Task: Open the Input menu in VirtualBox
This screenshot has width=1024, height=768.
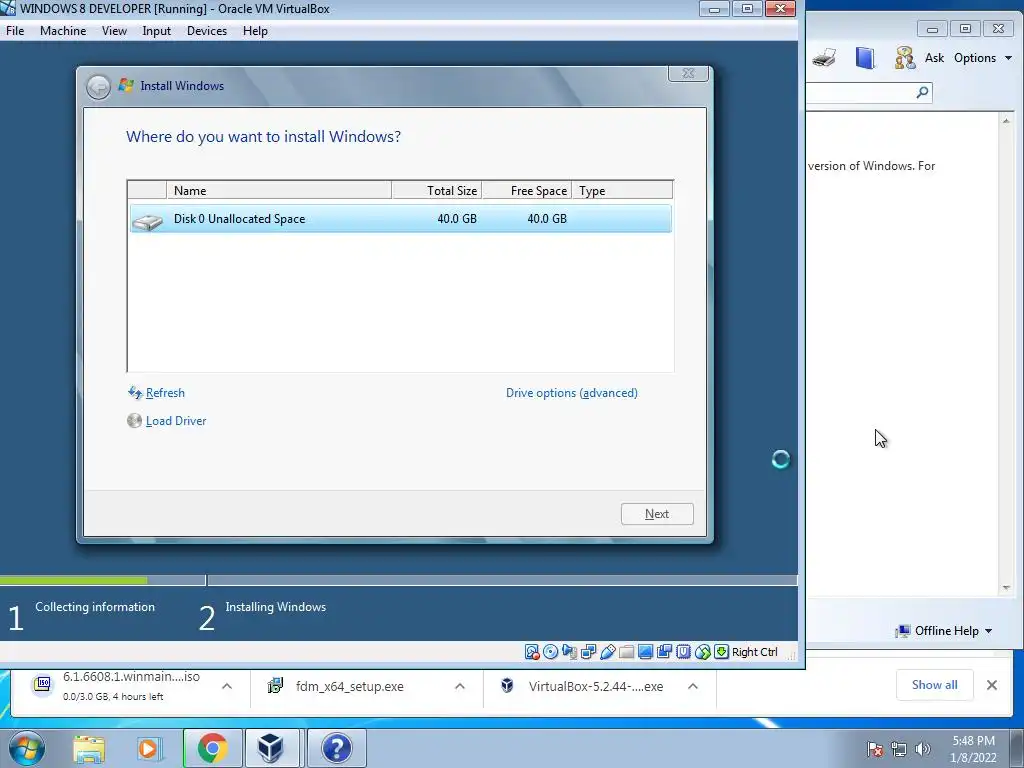Action: (157, 31)
